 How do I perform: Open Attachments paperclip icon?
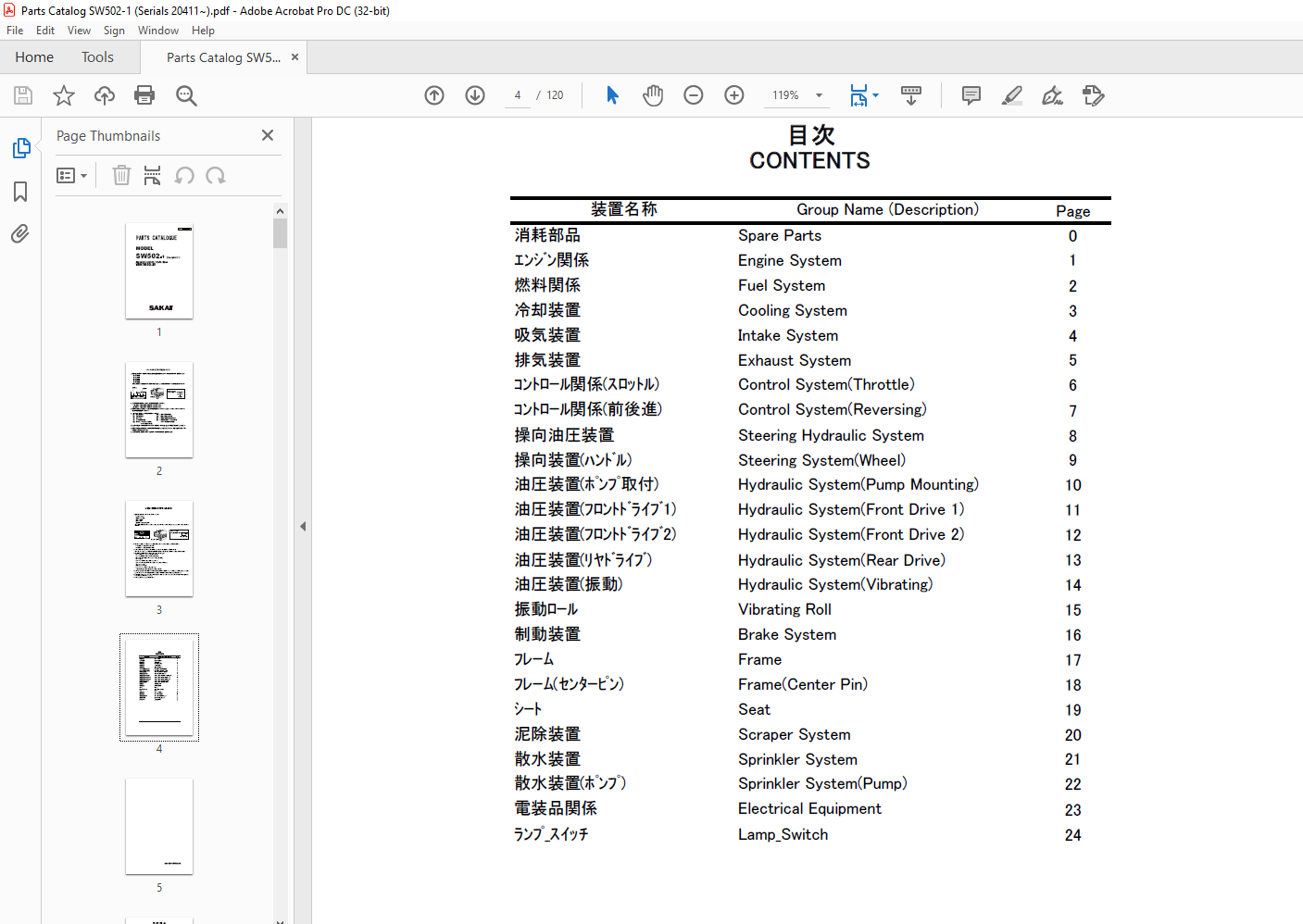coord(20,233)
